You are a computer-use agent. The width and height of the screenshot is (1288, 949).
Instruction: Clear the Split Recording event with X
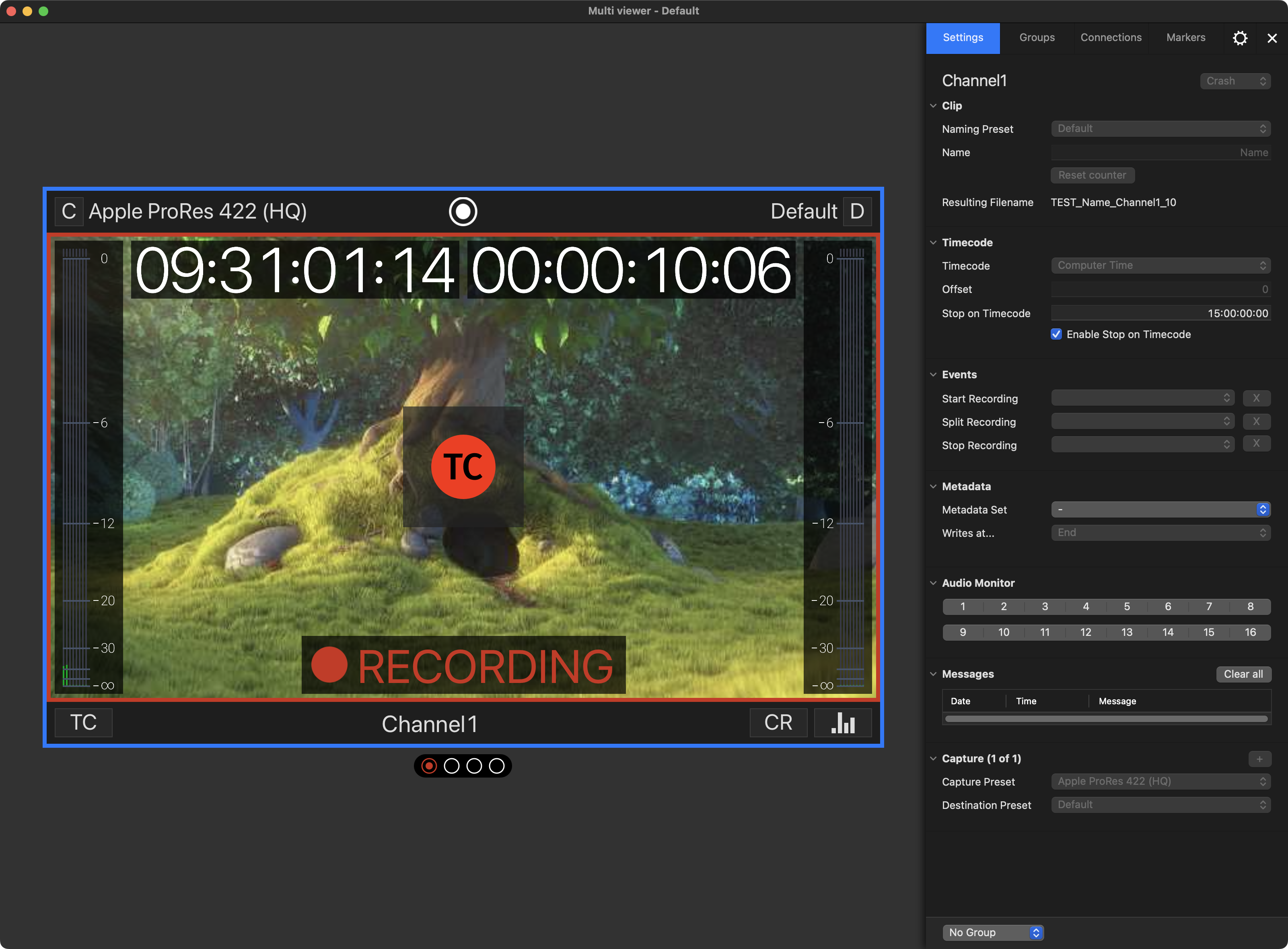pos(1256,422)
